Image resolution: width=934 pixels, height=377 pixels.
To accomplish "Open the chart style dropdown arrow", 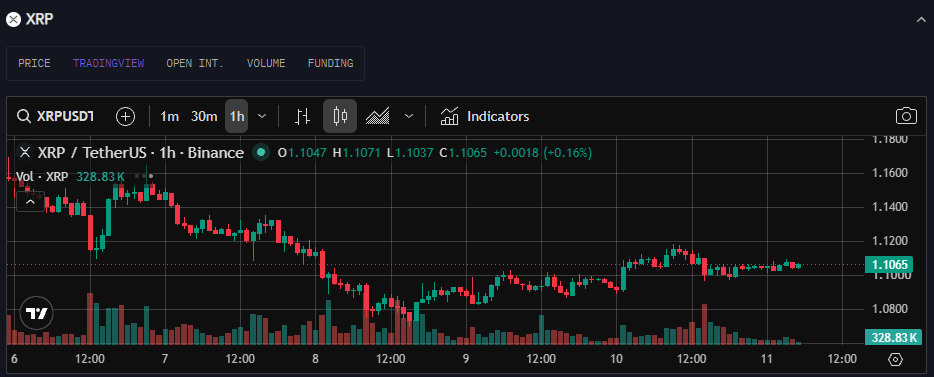I will 409,116.
